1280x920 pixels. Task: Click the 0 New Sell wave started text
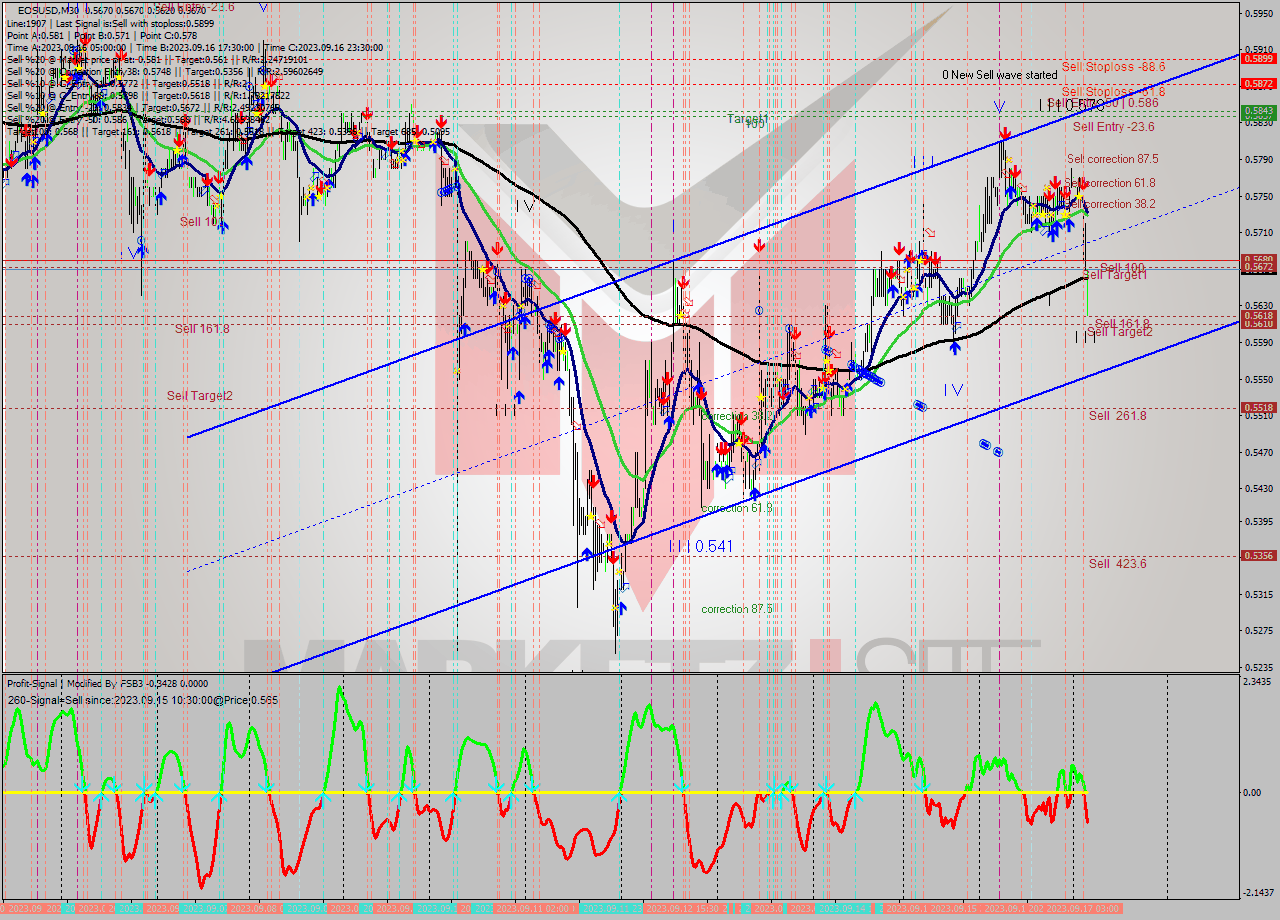(999, 75)
